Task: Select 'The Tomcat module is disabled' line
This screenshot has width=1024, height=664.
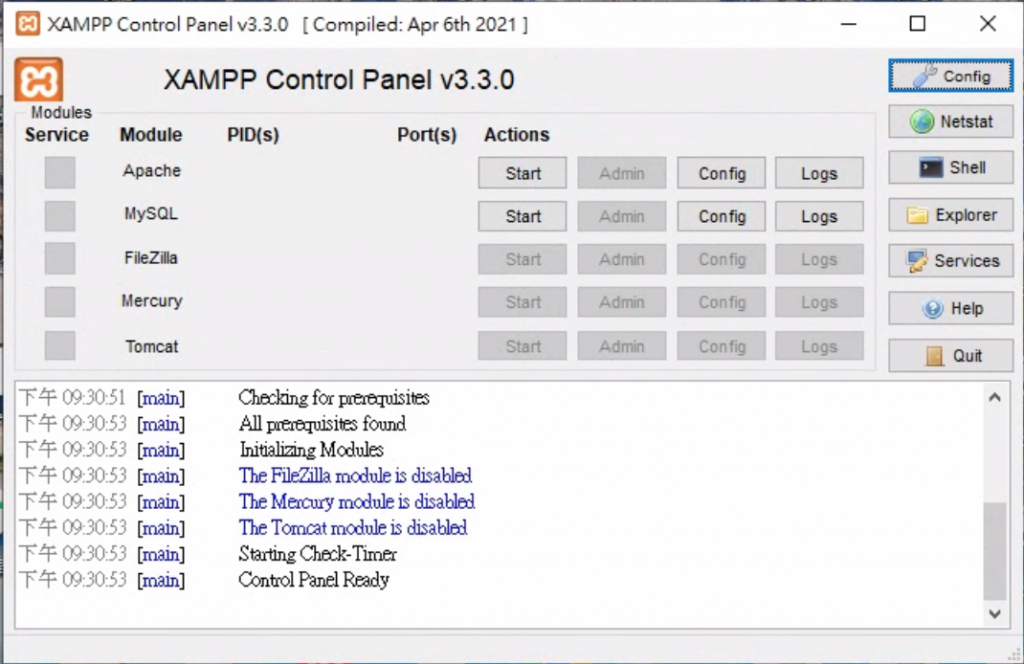Action: click(353, 528)
